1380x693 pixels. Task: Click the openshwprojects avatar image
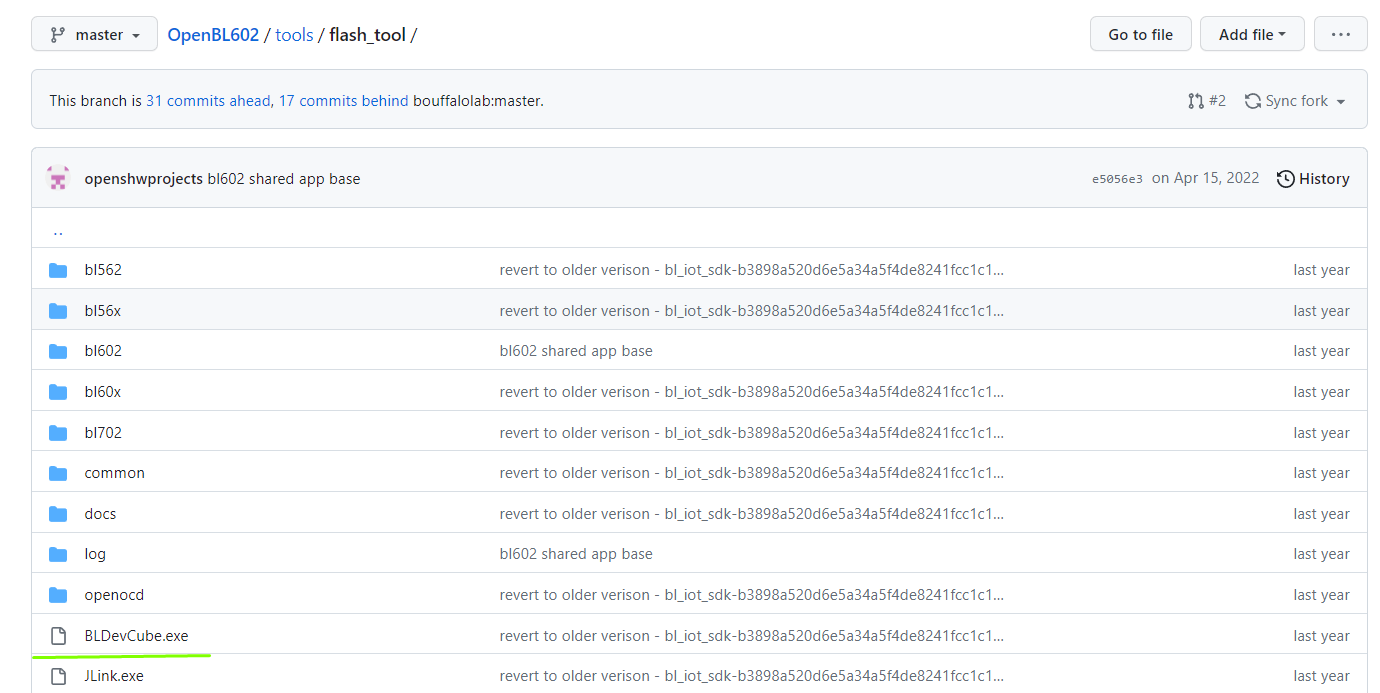click(58, 179)
